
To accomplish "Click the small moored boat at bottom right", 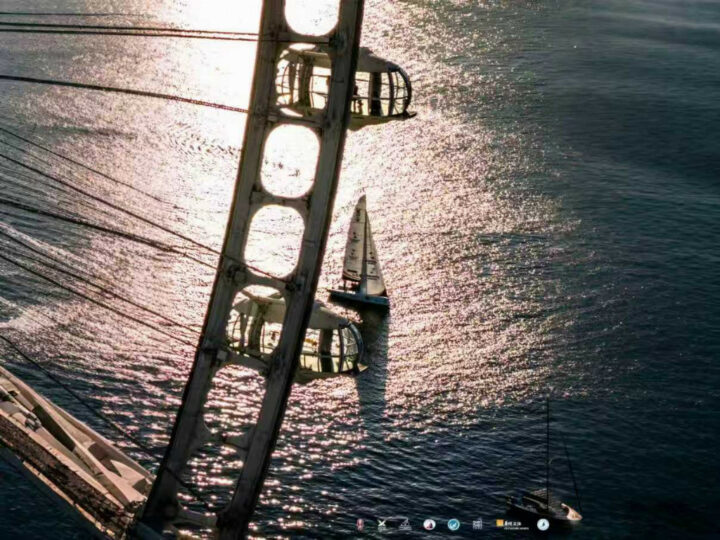I will pyautogui.click(x=544, y=505).
